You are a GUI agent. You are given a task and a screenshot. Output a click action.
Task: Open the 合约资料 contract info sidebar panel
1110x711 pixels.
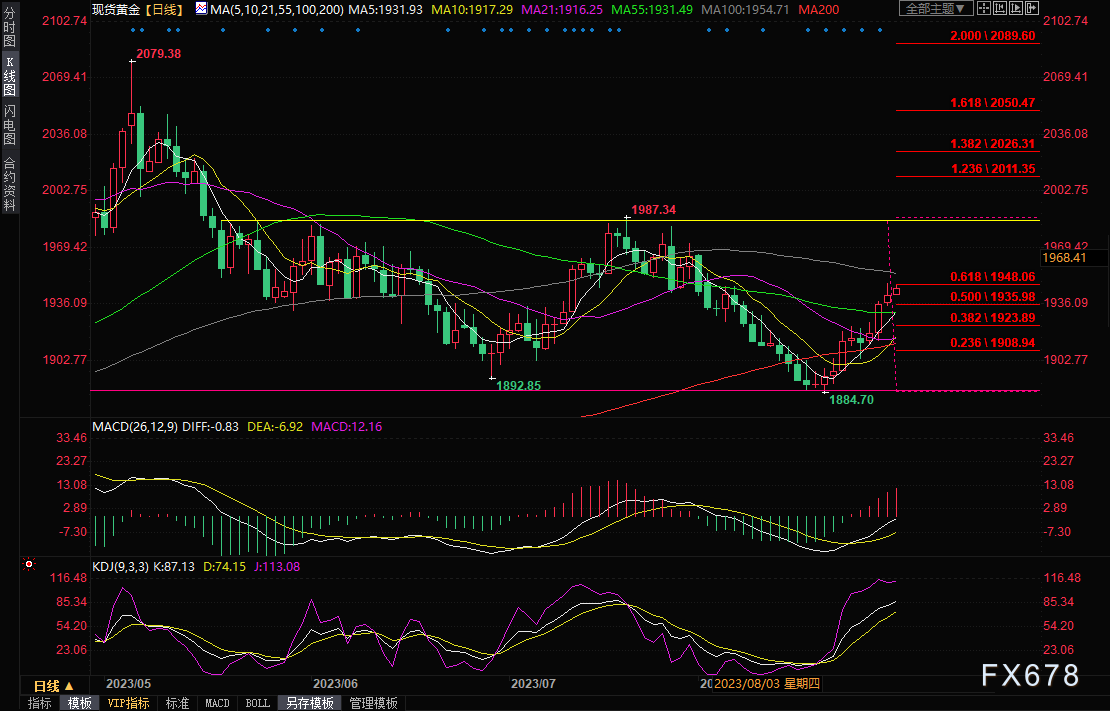click(9, 184)
